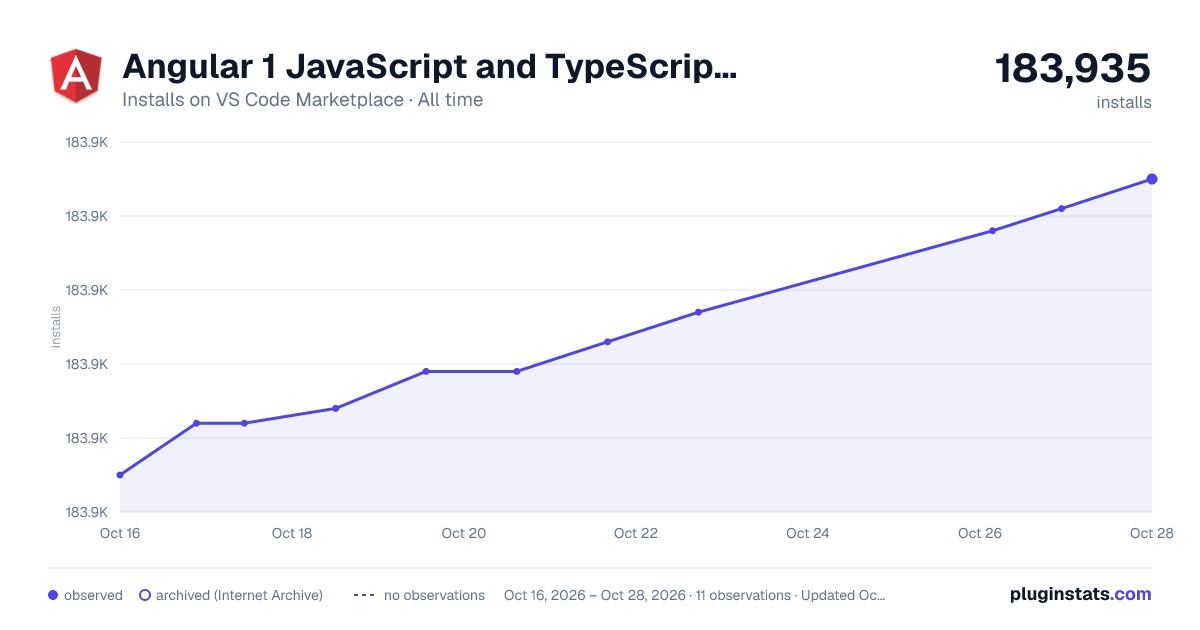
Task: Select the data point near Oct 27
Action: click(x=1061, y=208)
